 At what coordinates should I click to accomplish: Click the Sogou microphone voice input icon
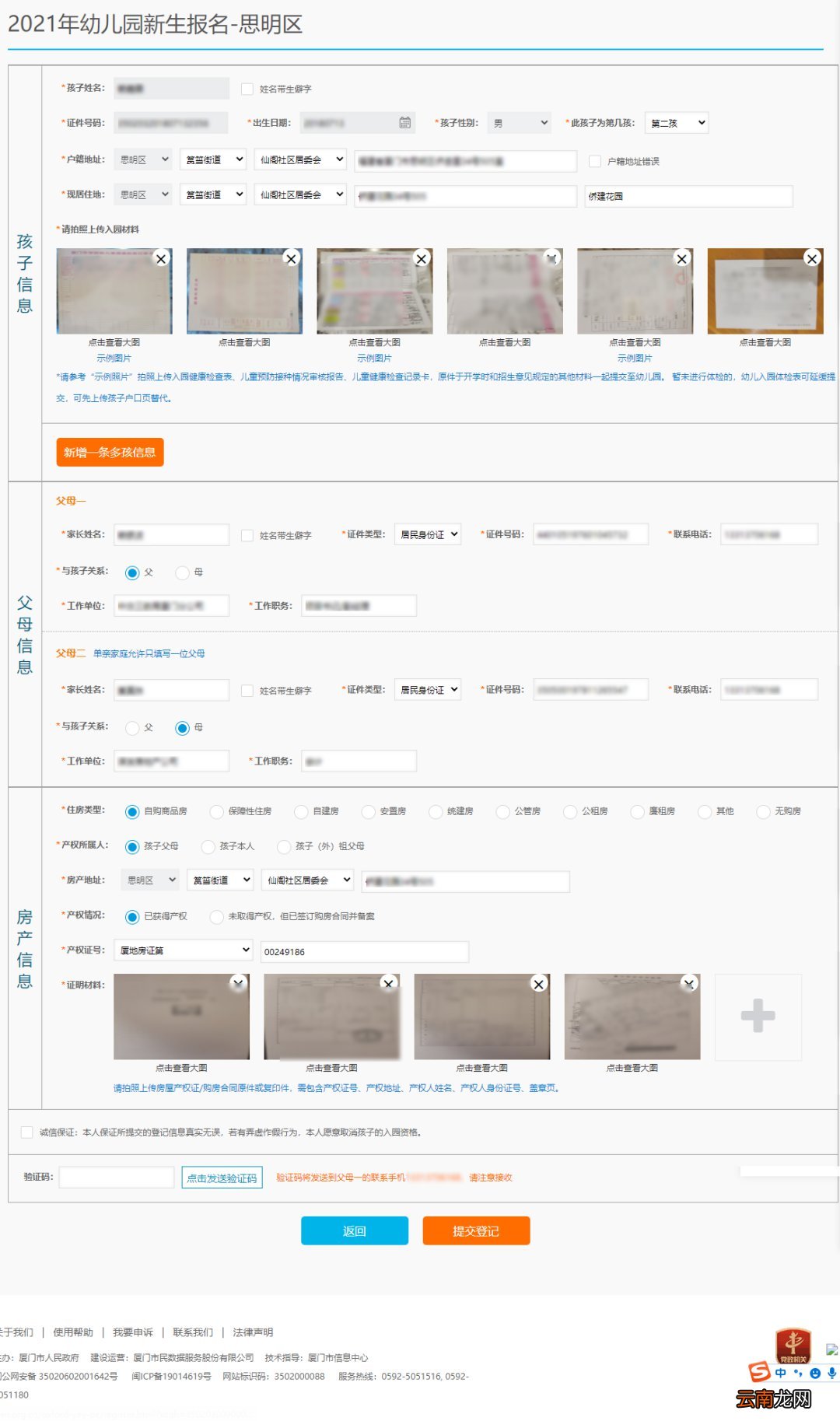pos(831,1374)
